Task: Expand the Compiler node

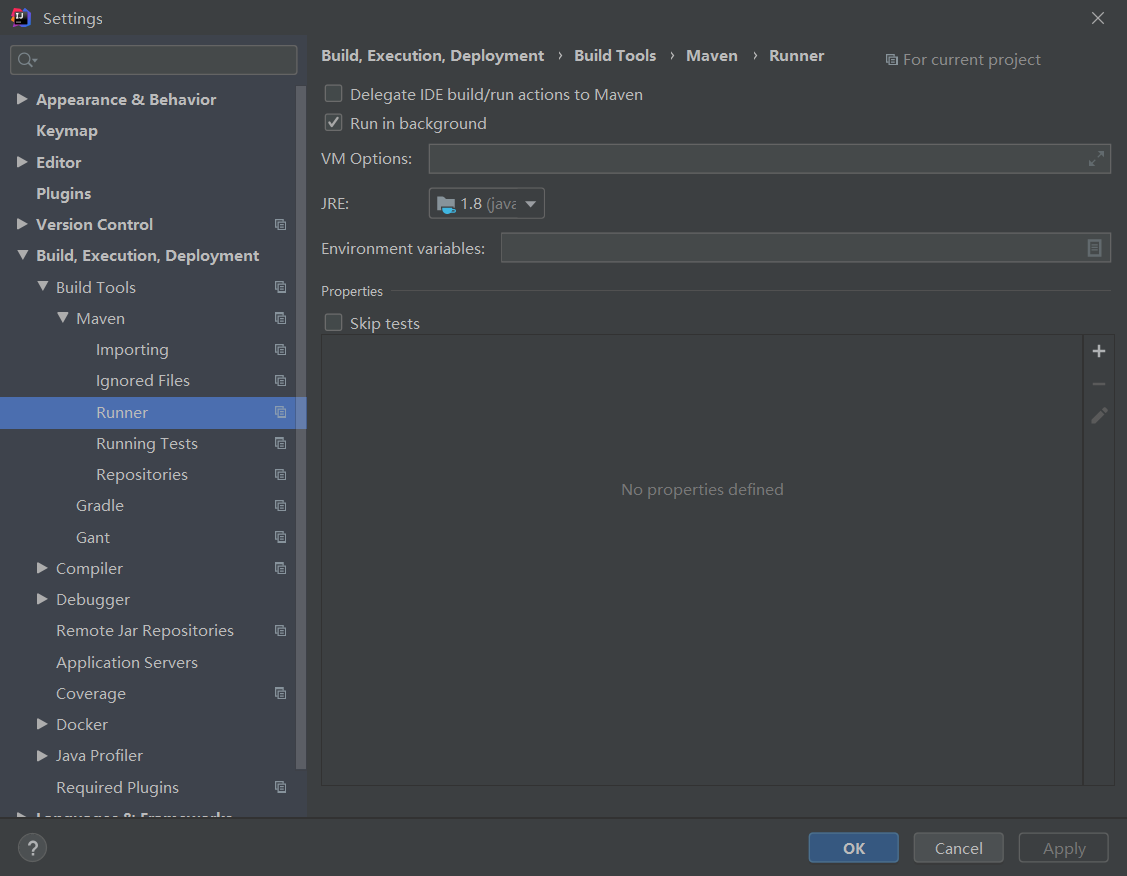Action: point(42,568)
